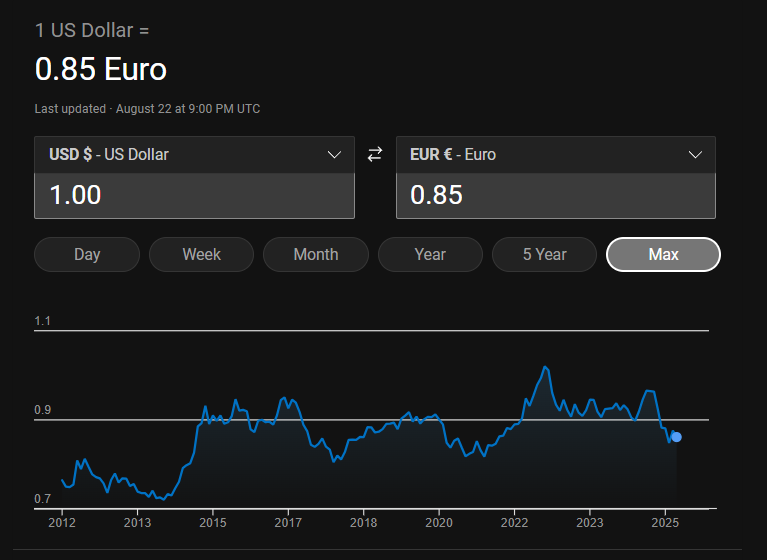
Task: Click the 2018 label on chart axis
Action: (363, 523)
